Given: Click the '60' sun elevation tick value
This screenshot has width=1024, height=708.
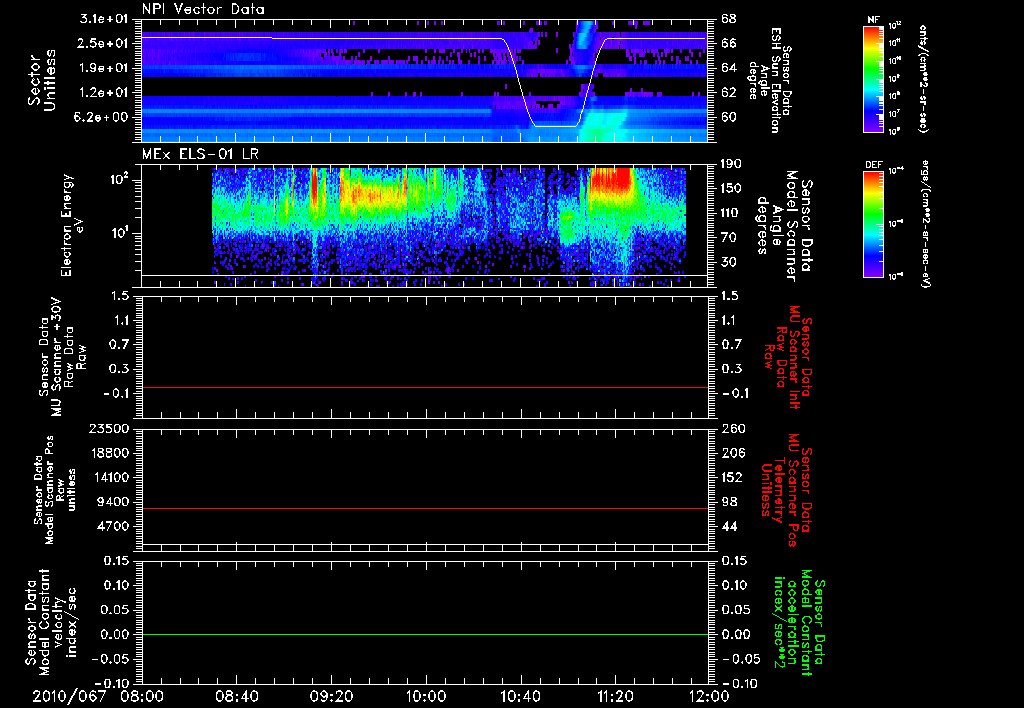Looking at the screenshot, I should (729, 118).
